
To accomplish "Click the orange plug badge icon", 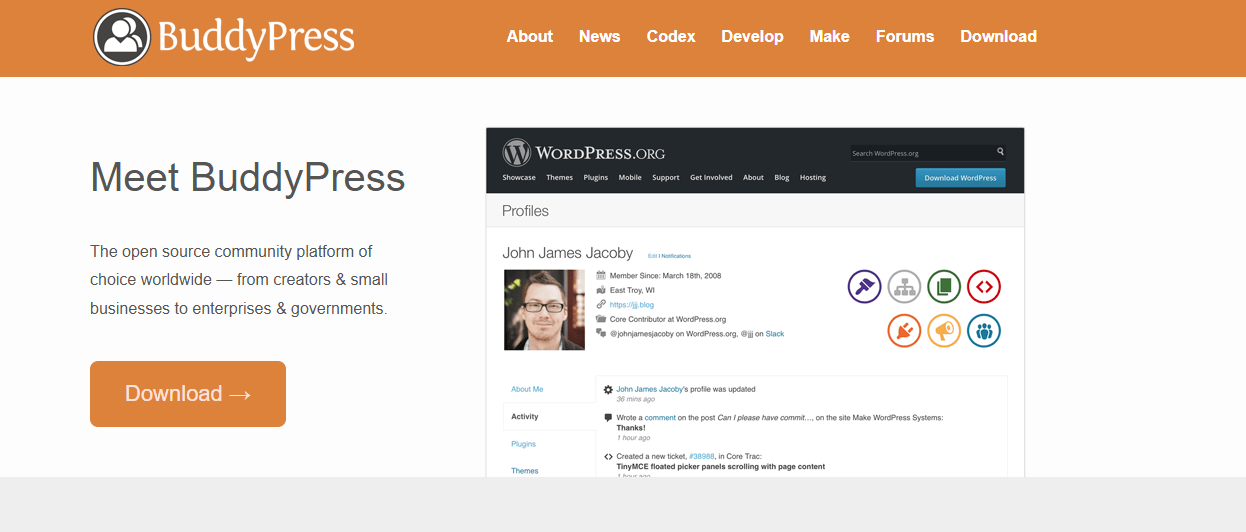I will (x=904, y=330).
